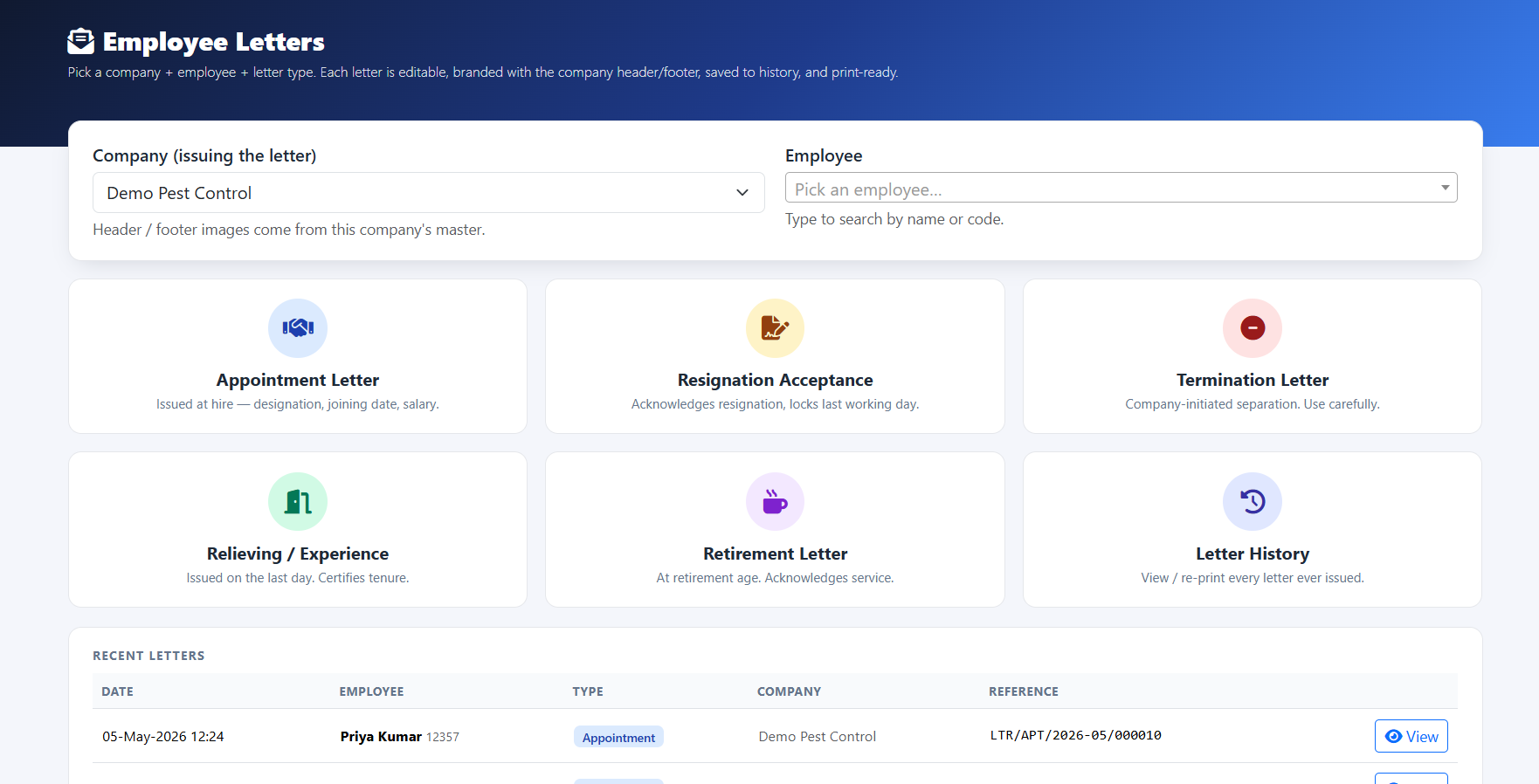Click 'Issued on the last day' description
This screenshot has width=1539, height=784.
pyautogui.click(x=298, y=578)
